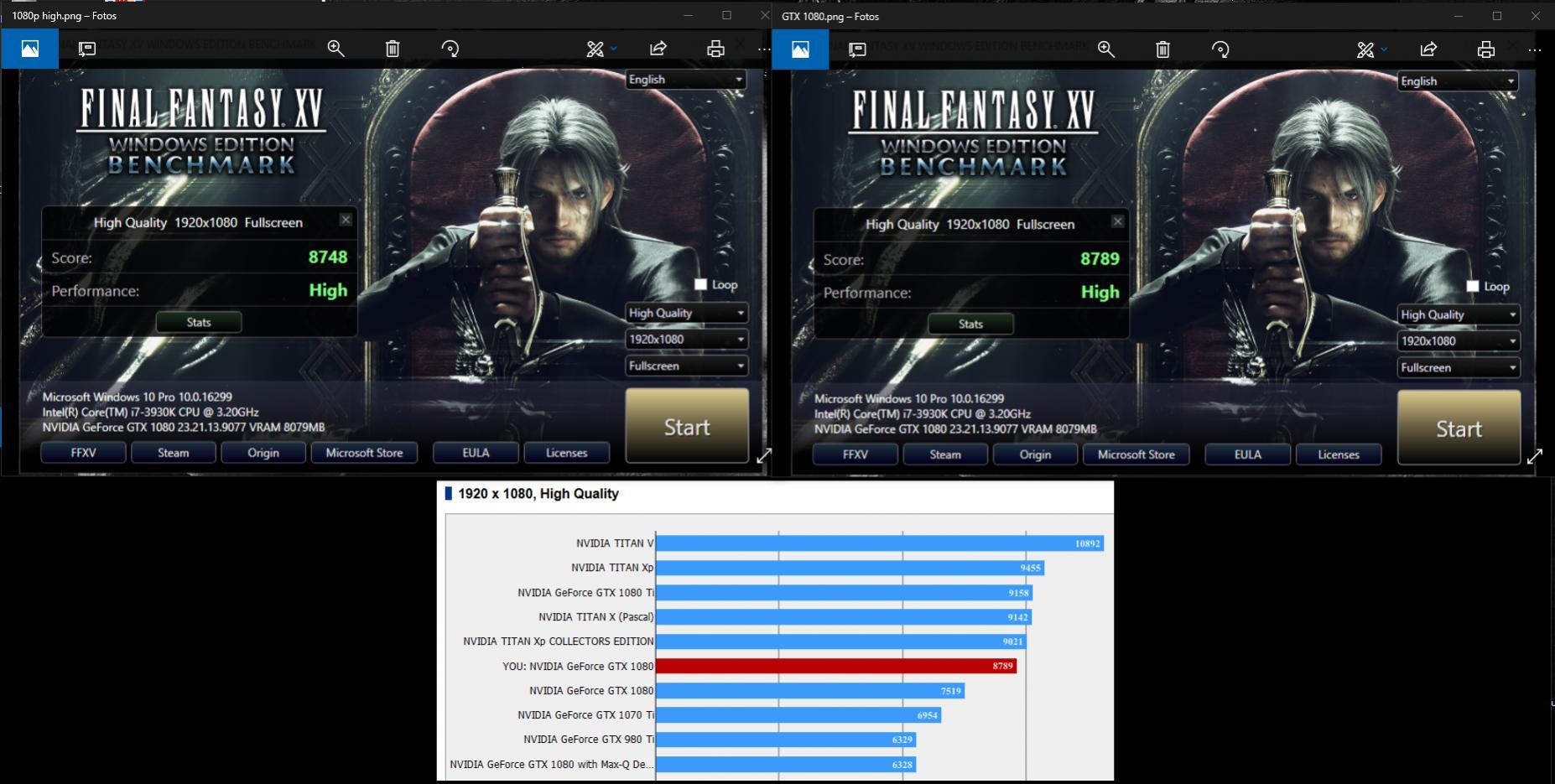
Task: Open Edit & Create in 1080p high.png window
Action: pos(595,49)
